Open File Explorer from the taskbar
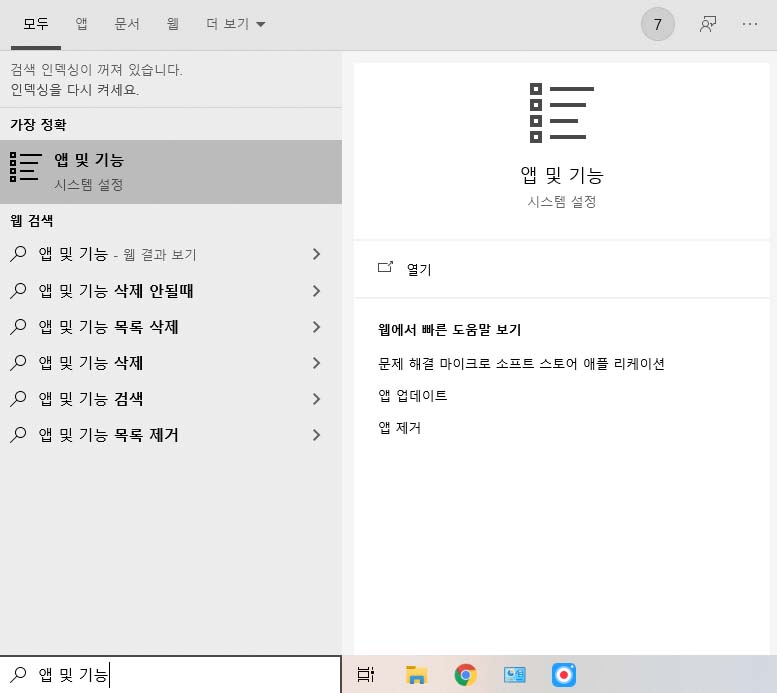Image resolution: width=777 pixels, height=693 pixels. point(416,675)
